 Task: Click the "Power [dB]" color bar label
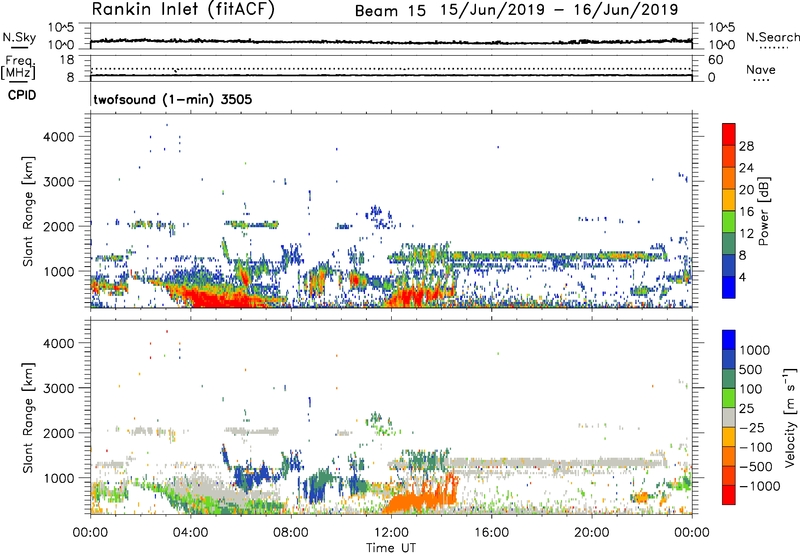(763, 211)
